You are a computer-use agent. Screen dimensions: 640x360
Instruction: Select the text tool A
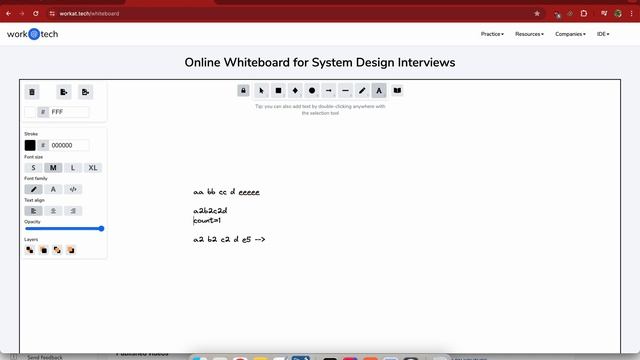[379, 91]
